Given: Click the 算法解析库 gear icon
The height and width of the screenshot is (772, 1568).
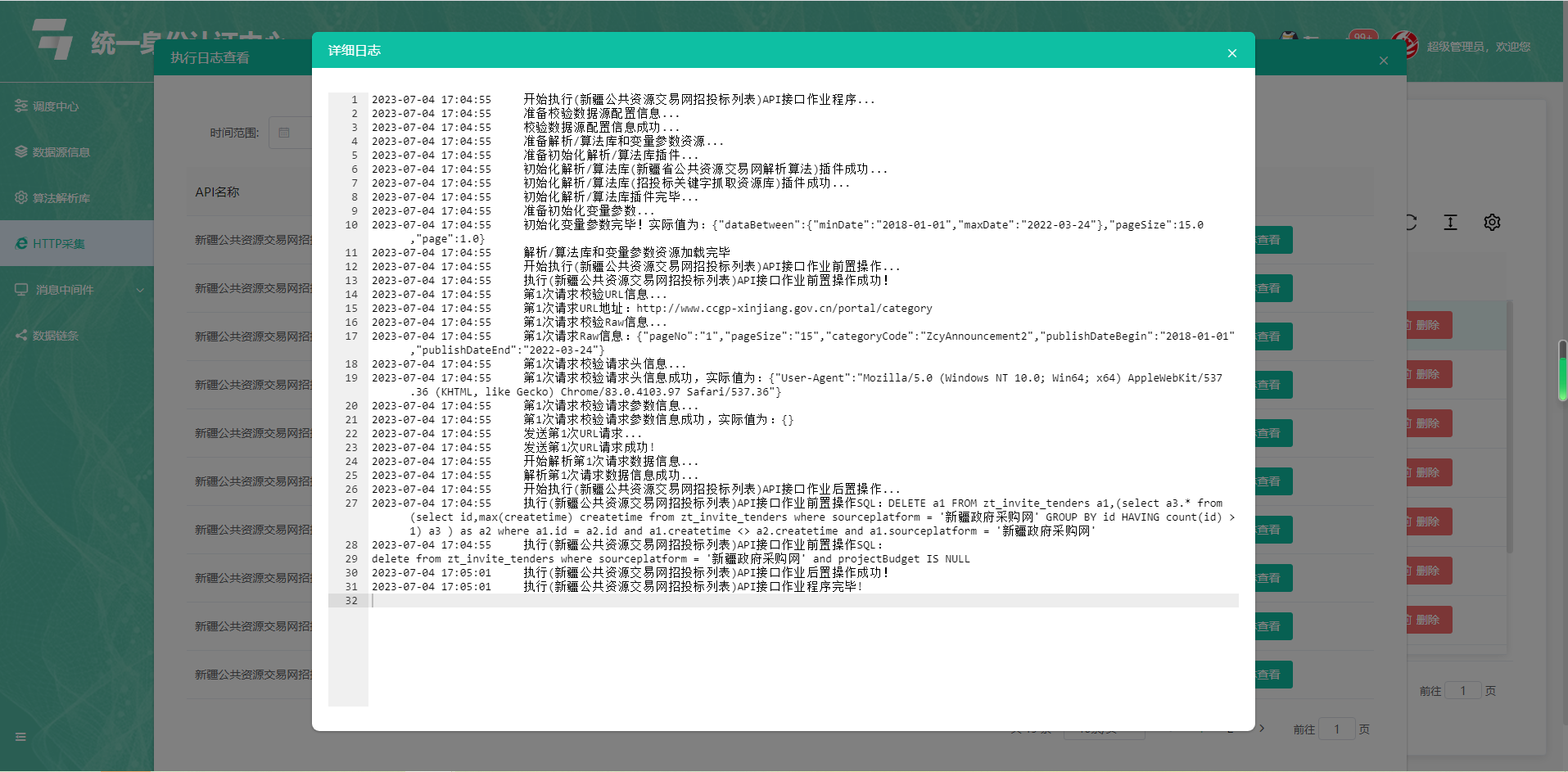Looking at the screenshot, I should tap(21, 197).
